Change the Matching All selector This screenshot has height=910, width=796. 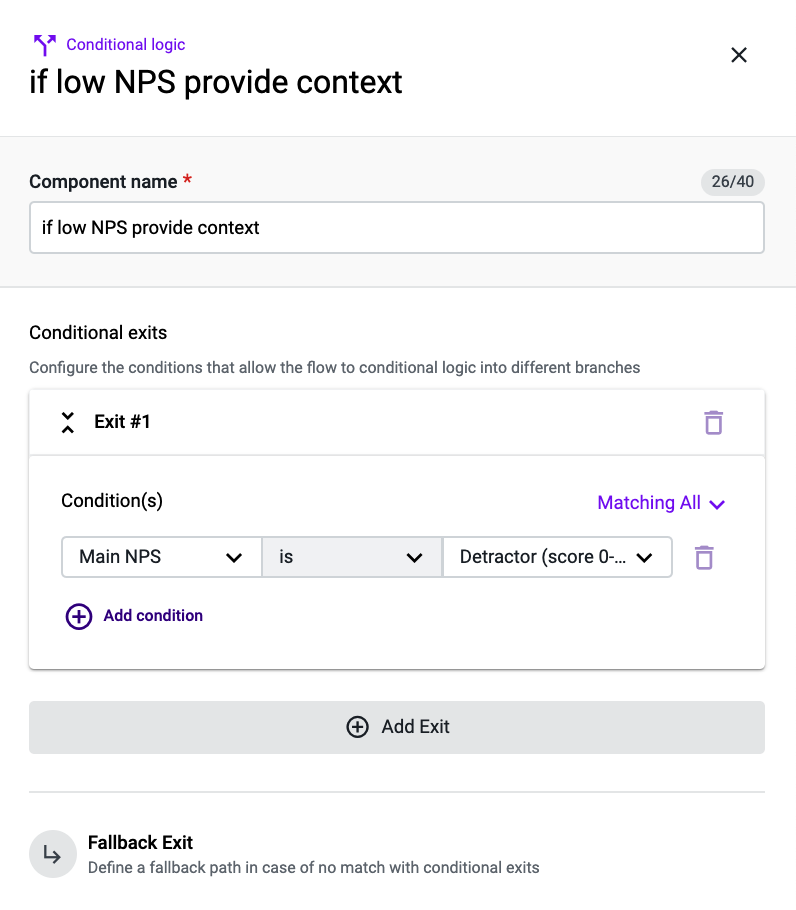click(x=661, y=503)
